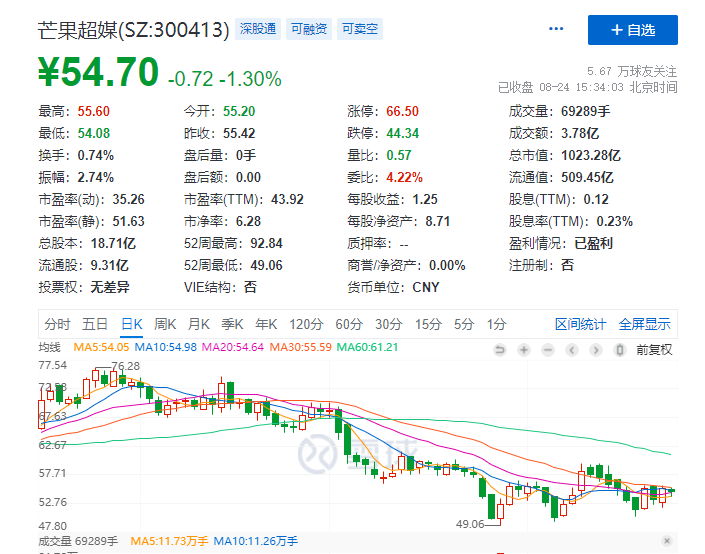Viewport: 705px width, 554px height.
Task: Click the 52周最低 value 49.06
Action: point(267,265)
